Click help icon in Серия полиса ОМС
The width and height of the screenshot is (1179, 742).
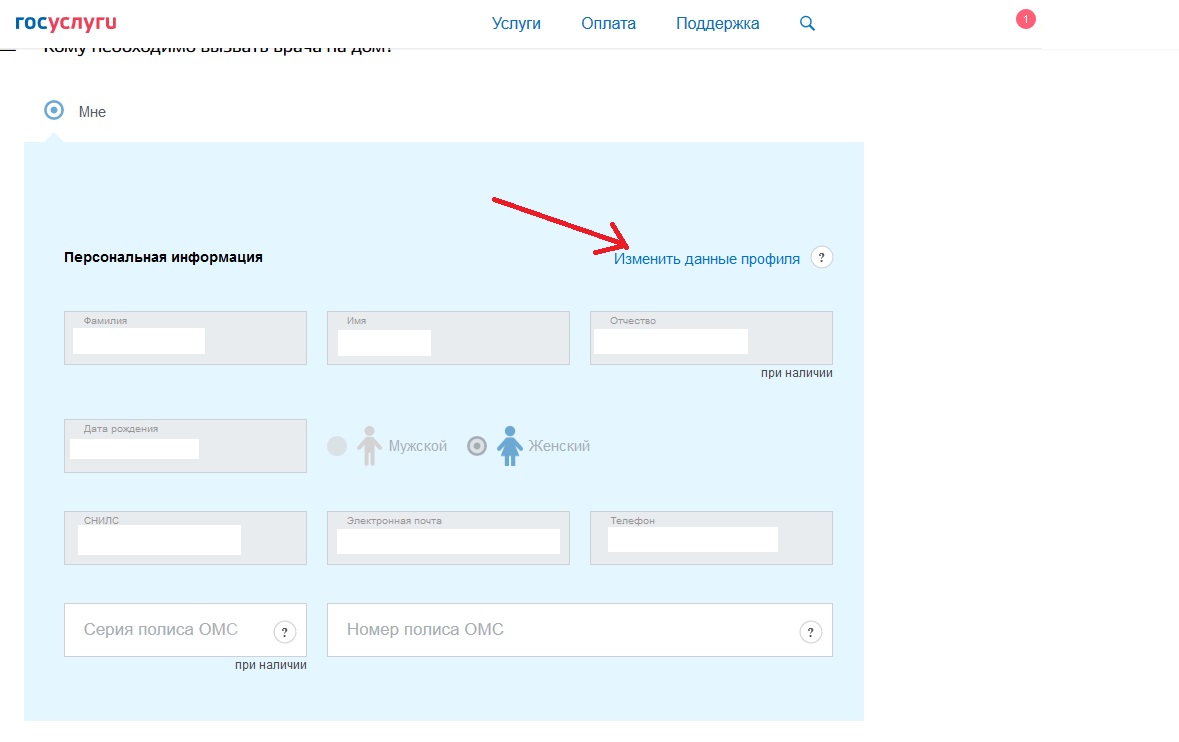[x=284, y=631]
